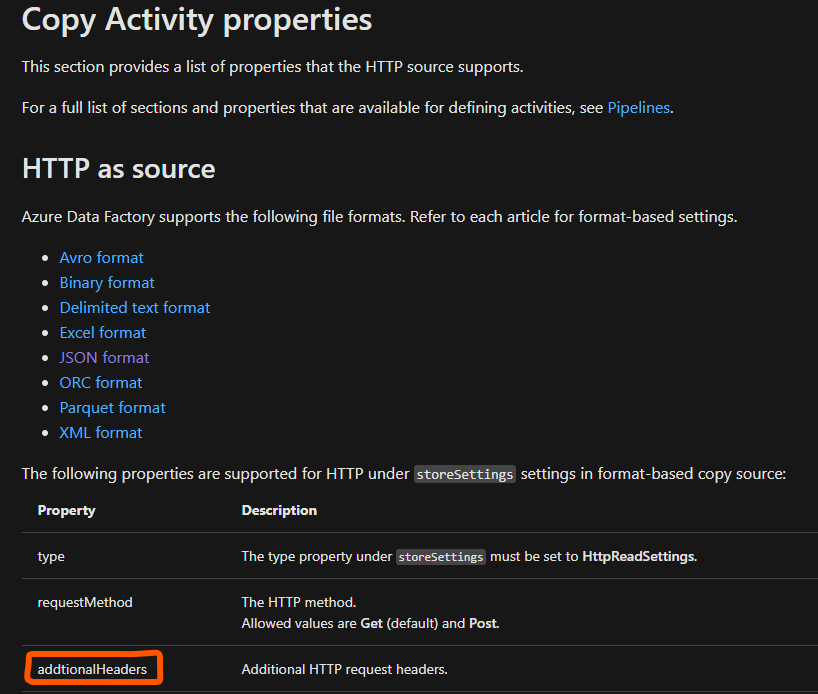Image resolution: width=818 pixels, height=694 pixels.
Task: Click the storeSettings code snippet above the table
Action: [464, 474]
